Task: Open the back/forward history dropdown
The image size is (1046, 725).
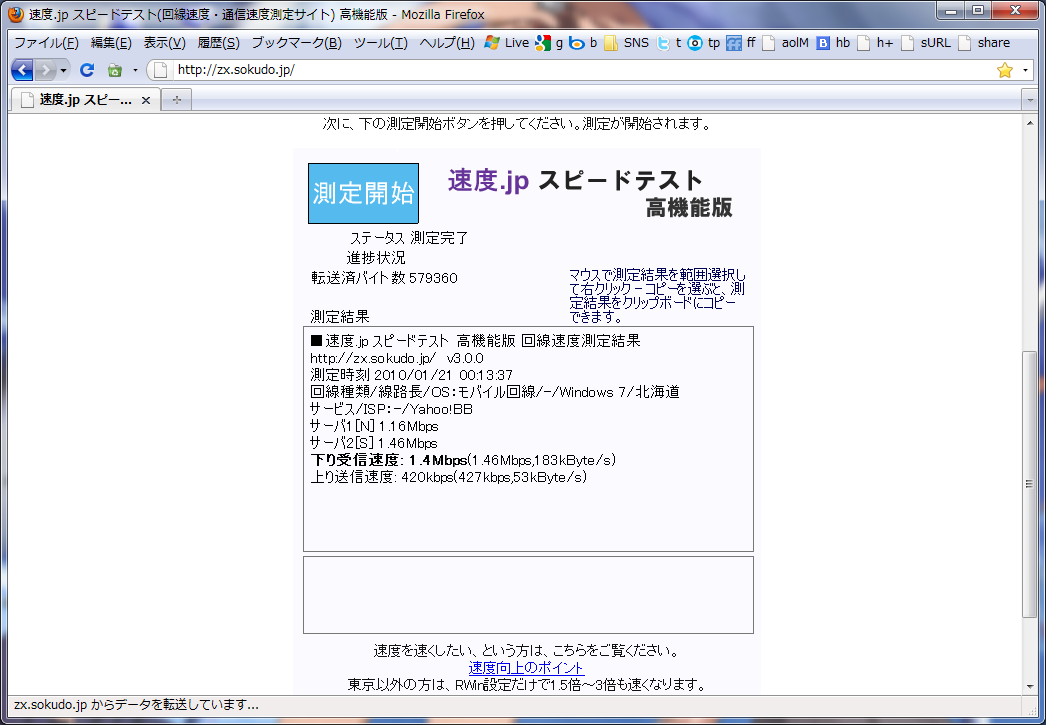Action: pos(63,69)
